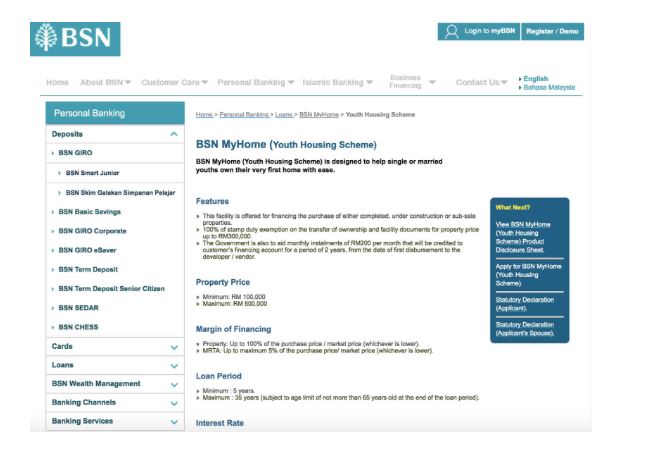Viewport: 669px width, 449px height.
Task: Click the BSN logo
Action: 75,38
